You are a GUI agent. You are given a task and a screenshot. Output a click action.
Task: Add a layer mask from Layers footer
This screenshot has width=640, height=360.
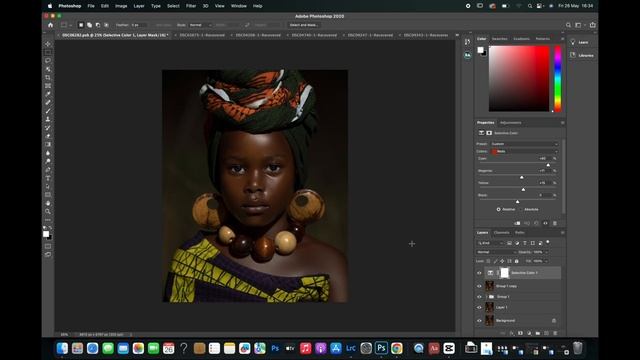click(520, 333)
